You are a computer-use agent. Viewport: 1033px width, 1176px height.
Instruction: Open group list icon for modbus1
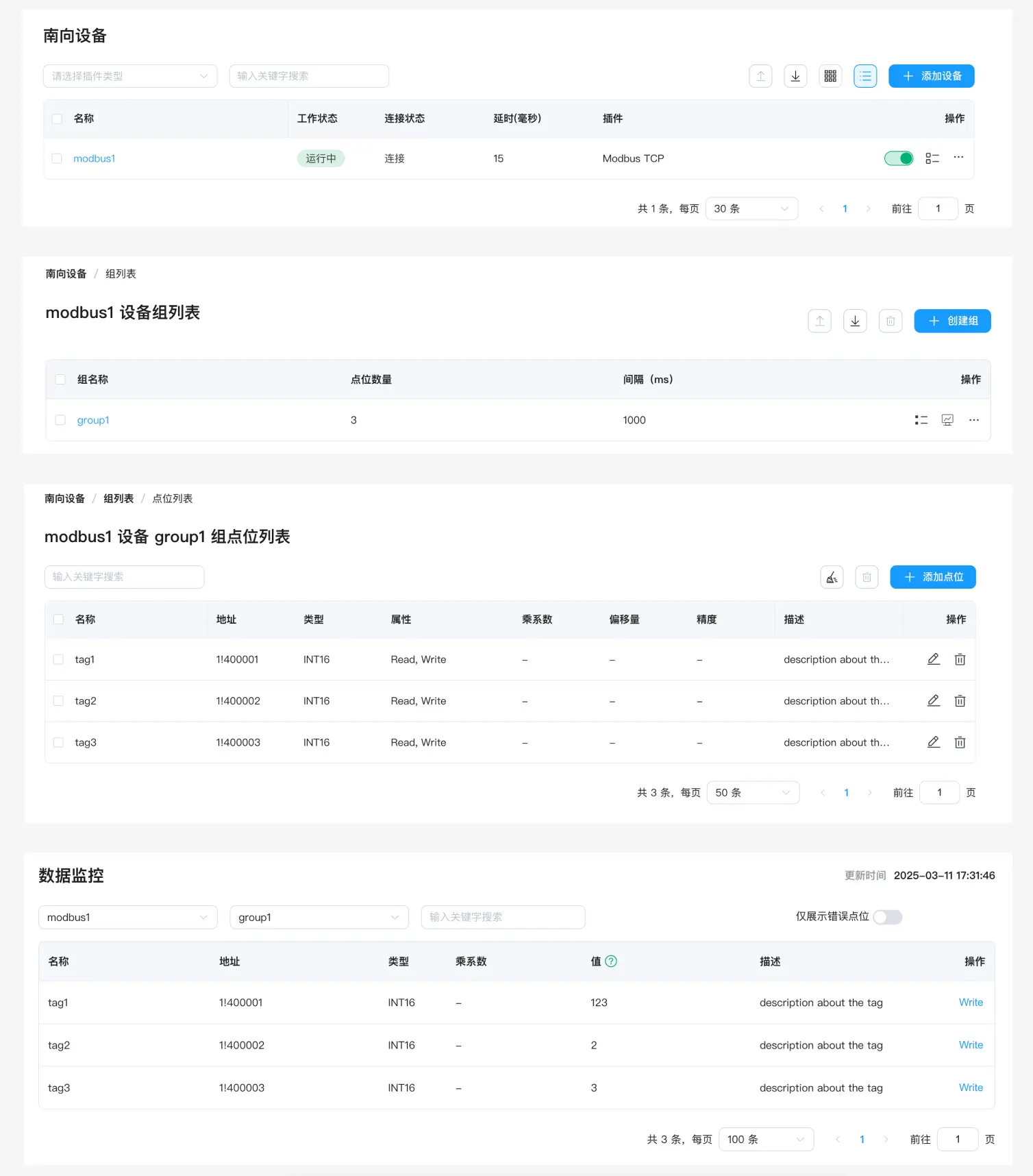932,158
